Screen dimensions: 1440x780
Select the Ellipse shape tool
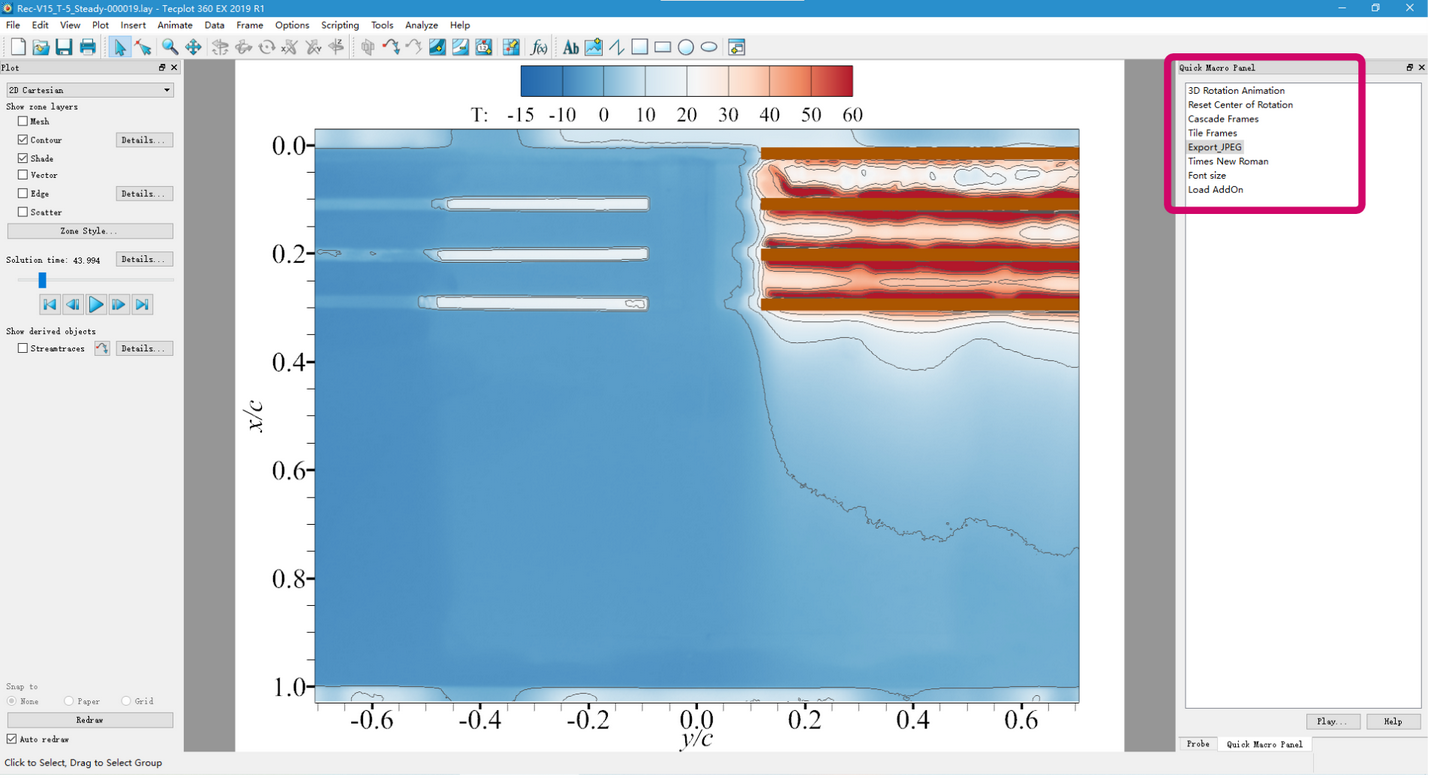point(709,47)
